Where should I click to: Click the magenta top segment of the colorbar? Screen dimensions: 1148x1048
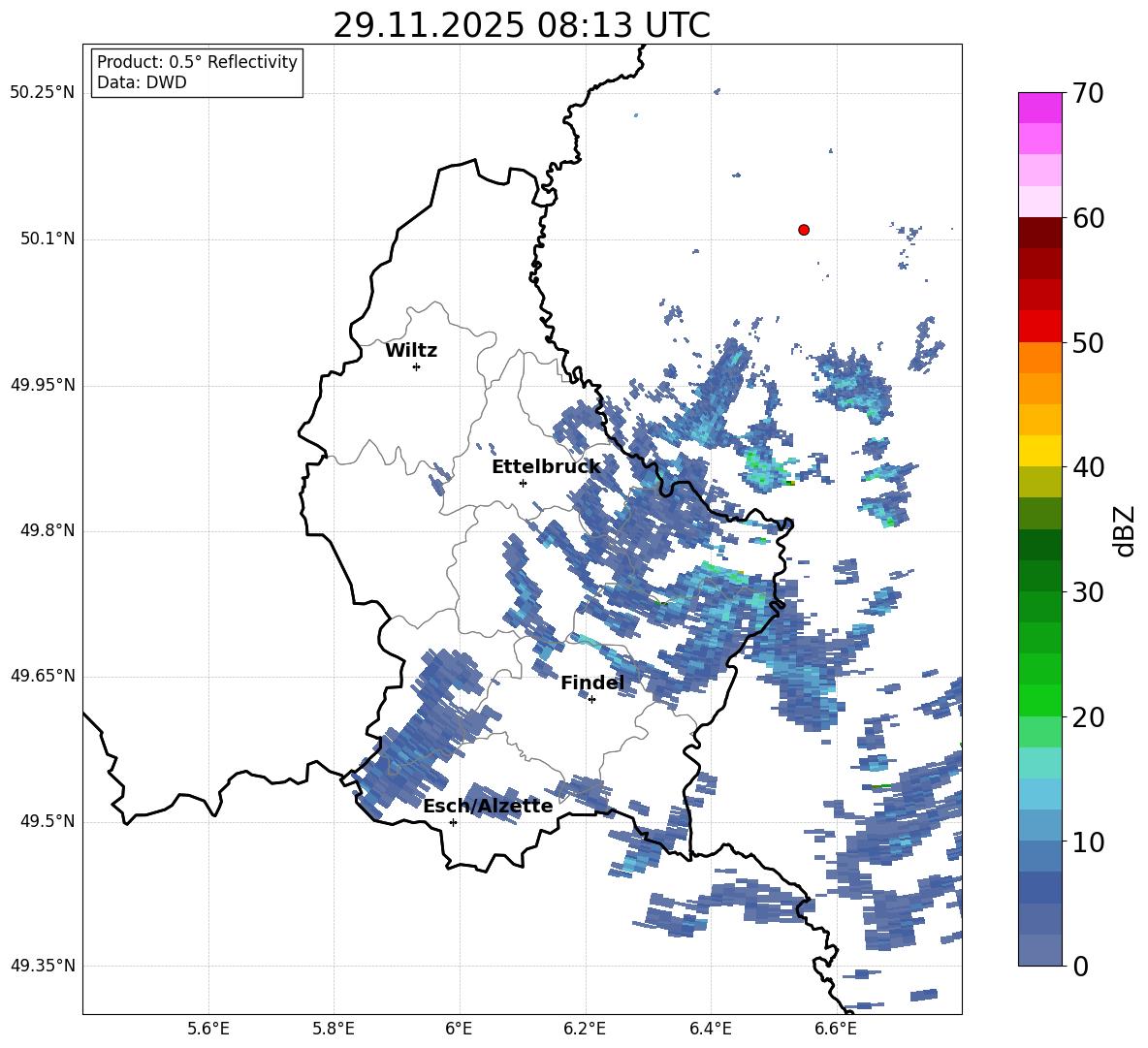tap(1039, 108)
